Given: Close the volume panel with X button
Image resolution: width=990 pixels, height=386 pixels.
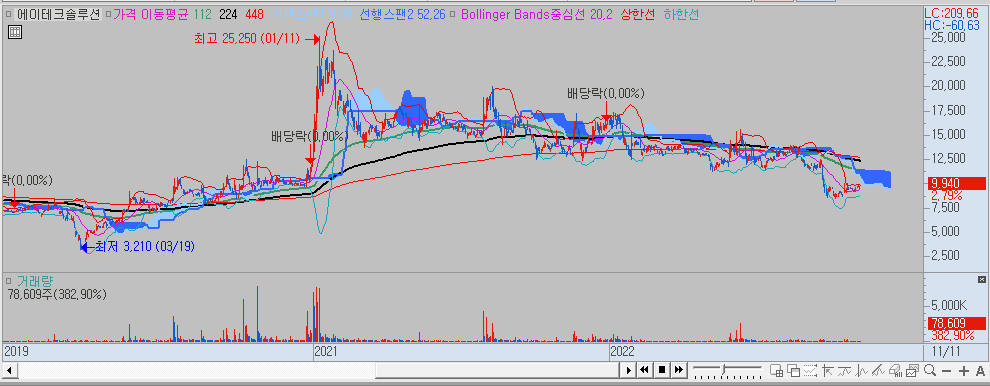Looking at the screenshot, I should pyautogui.click(x=981, y=279).
